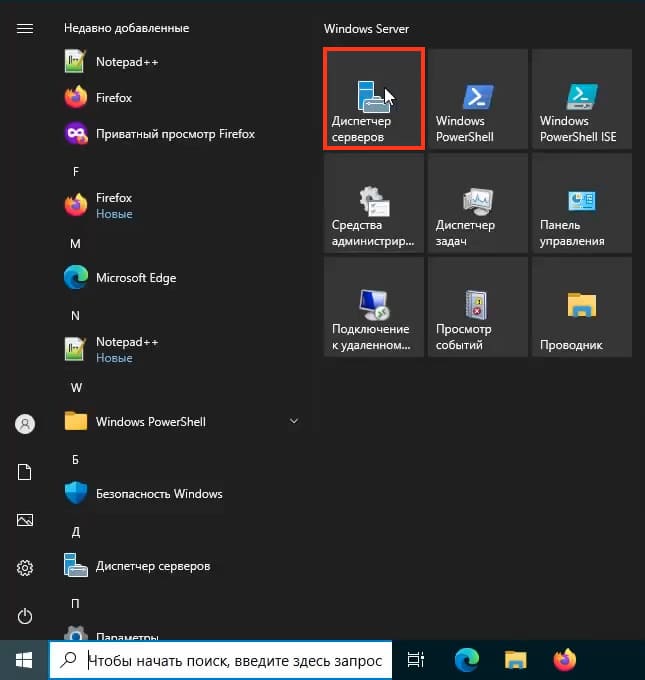Open Task View on the taskbar
Viewport: 645px width, 680px height.
[x=416, y=660]
